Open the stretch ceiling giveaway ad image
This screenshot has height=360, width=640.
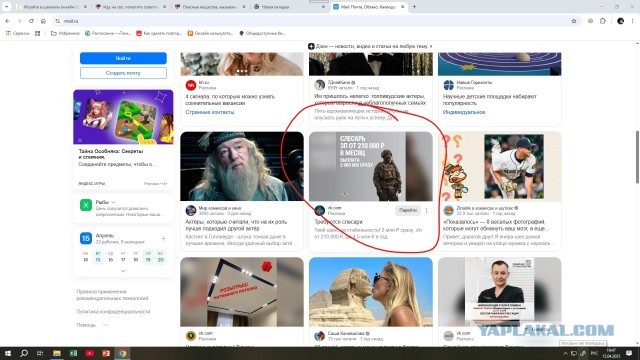point(242,292)
